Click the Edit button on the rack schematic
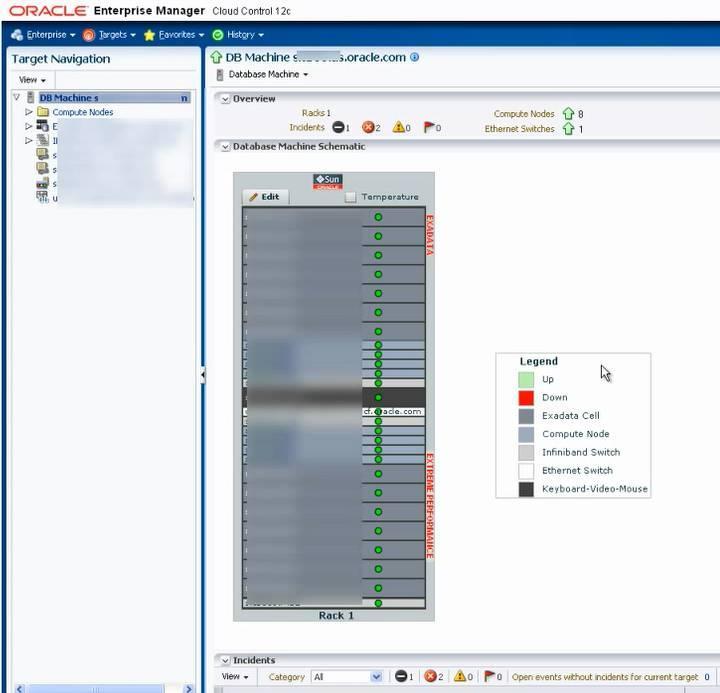 [264, 197]
